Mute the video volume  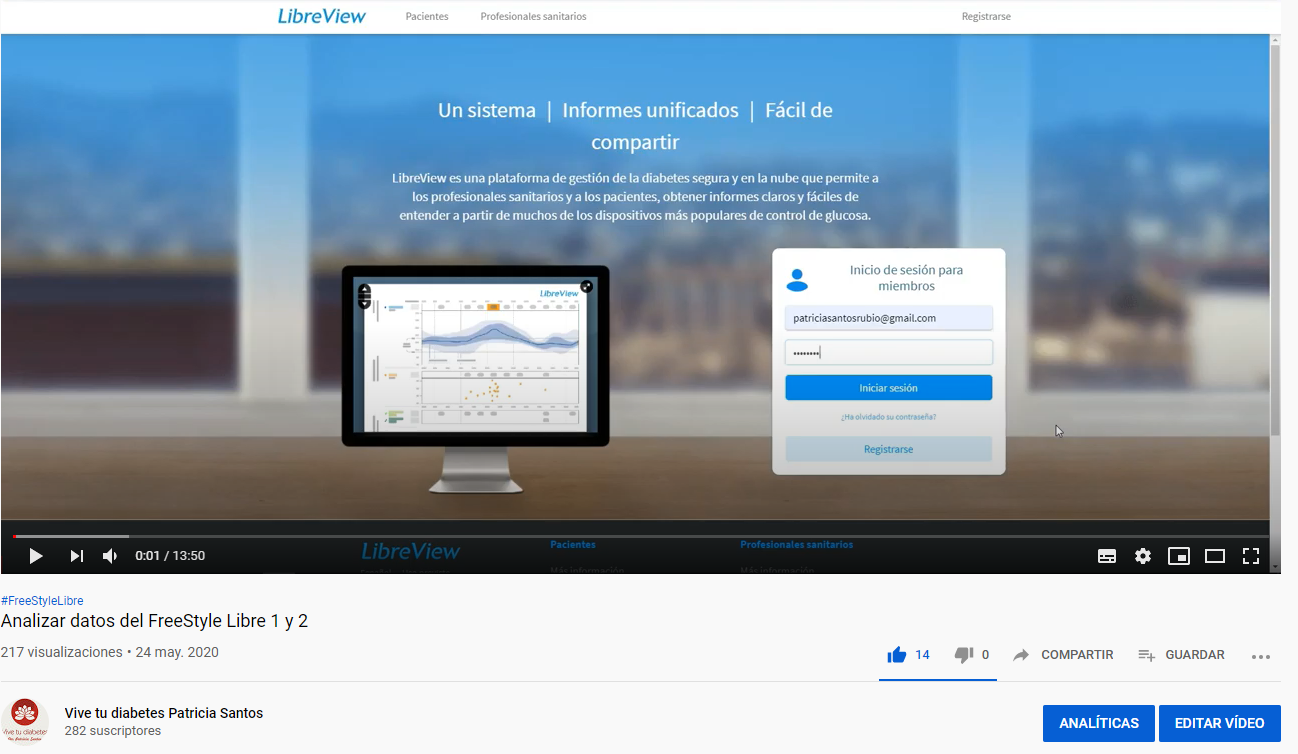(x=110, y=556)
